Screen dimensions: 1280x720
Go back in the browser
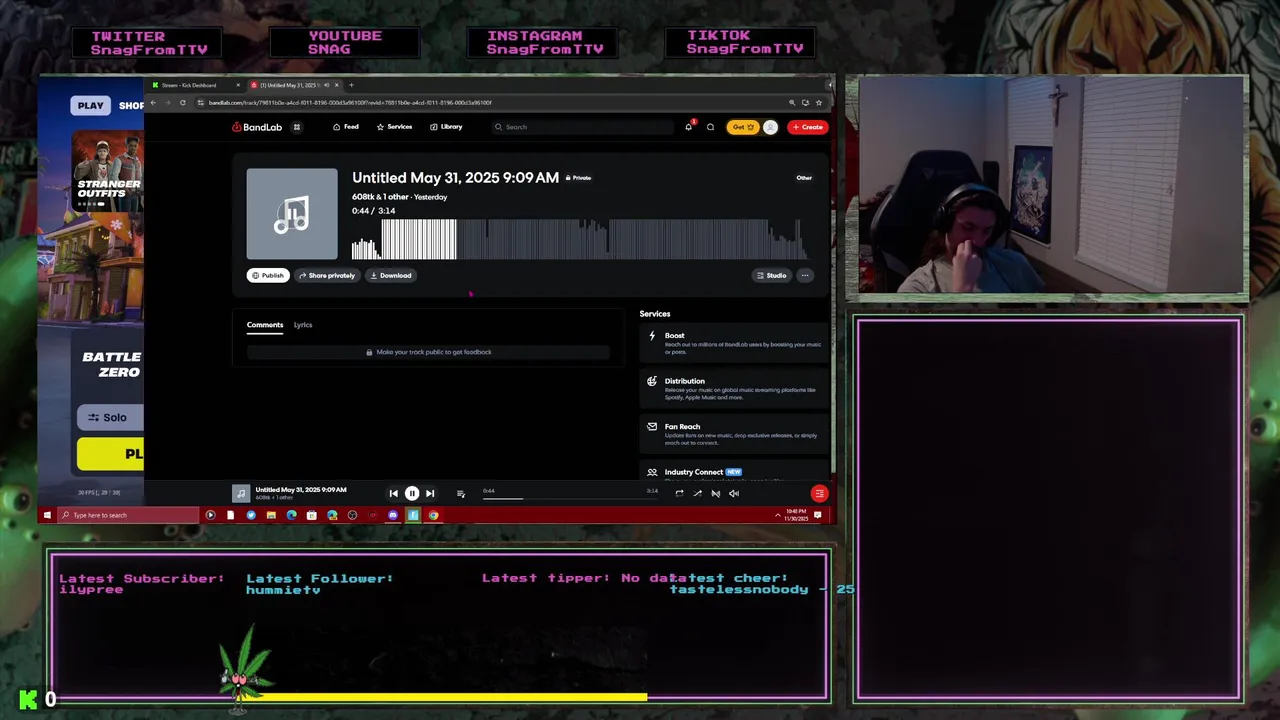click(153, 102)
